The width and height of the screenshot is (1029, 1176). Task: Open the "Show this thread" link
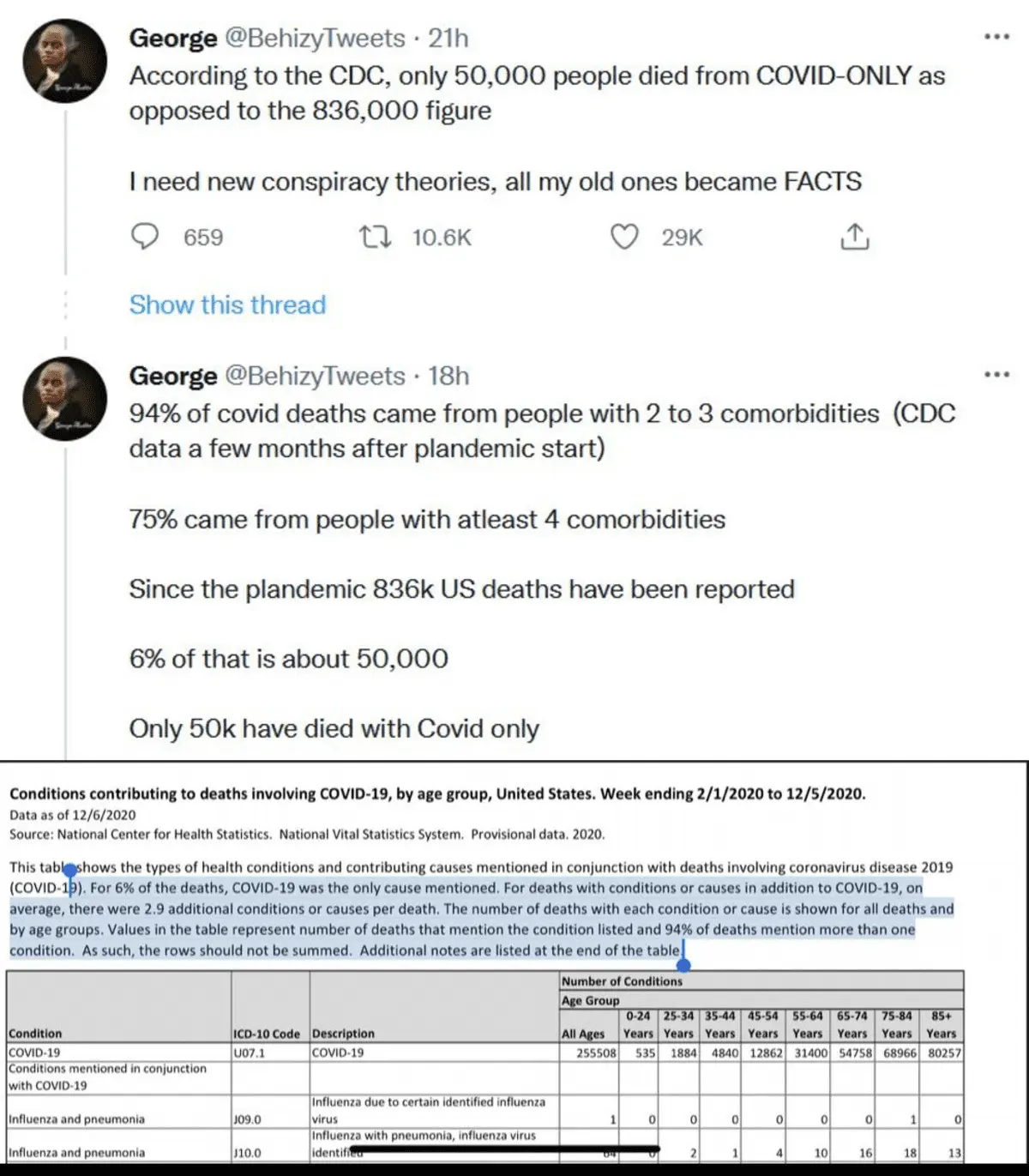click(x=227, y=305)
